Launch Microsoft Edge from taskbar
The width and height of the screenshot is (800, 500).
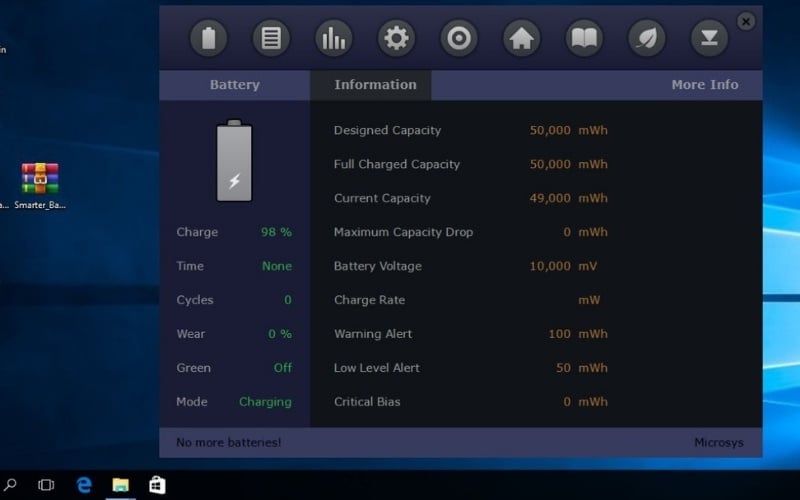click(x=84, y=485)
